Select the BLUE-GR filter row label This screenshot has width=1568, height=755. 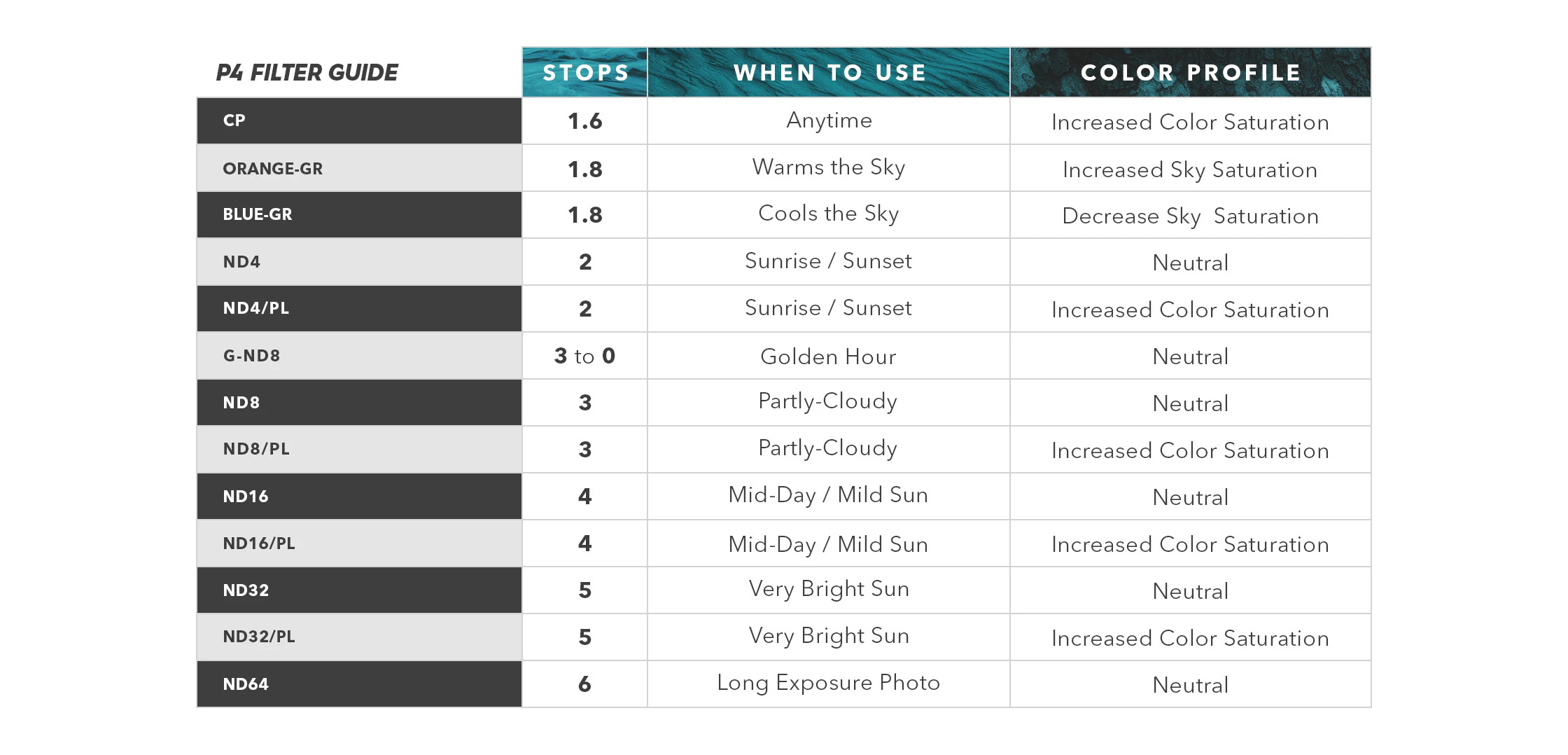pos(359,214)
